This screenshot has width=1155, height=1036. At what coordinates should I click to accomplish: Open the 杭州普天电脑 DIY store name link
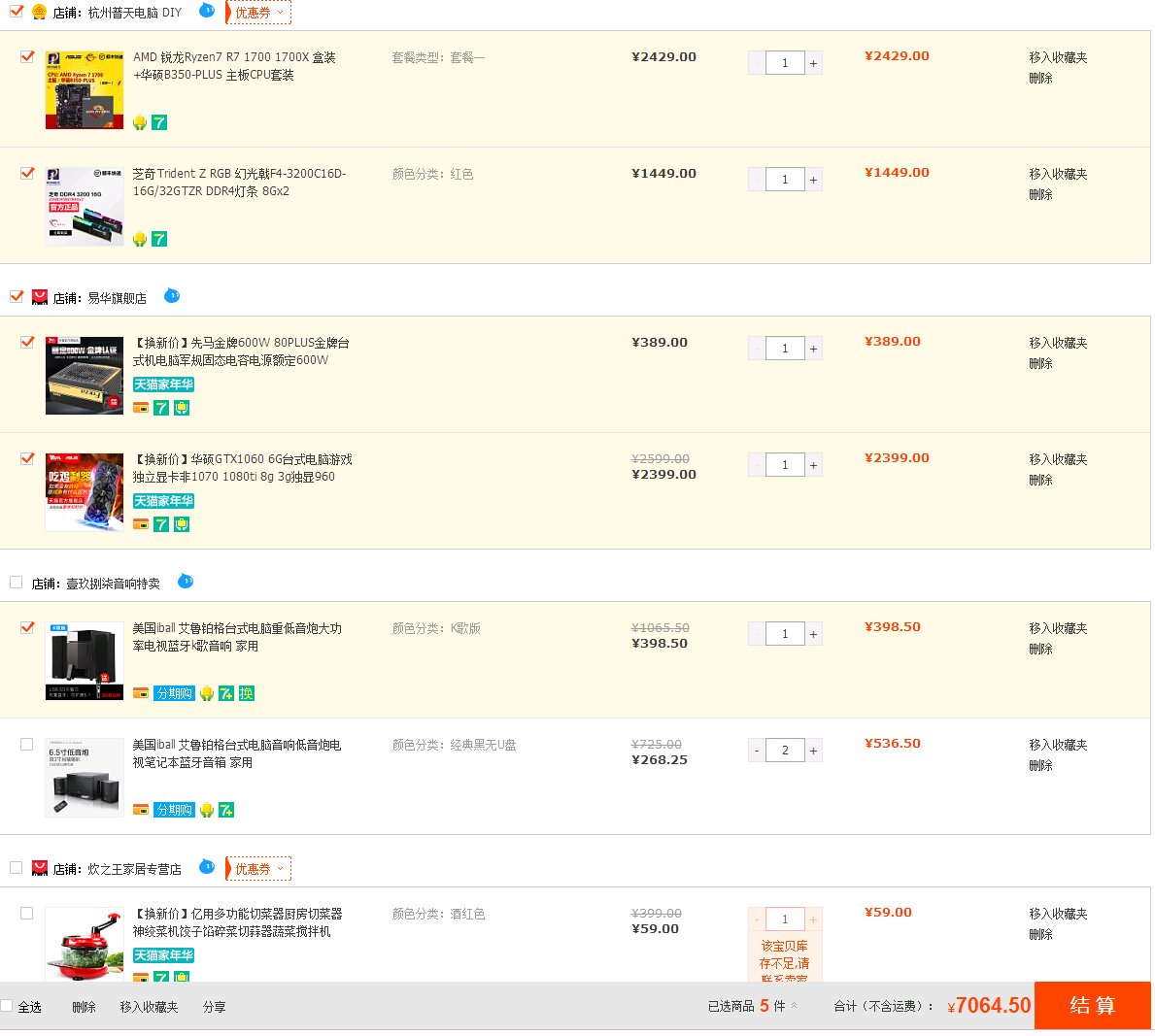point(135,13)
